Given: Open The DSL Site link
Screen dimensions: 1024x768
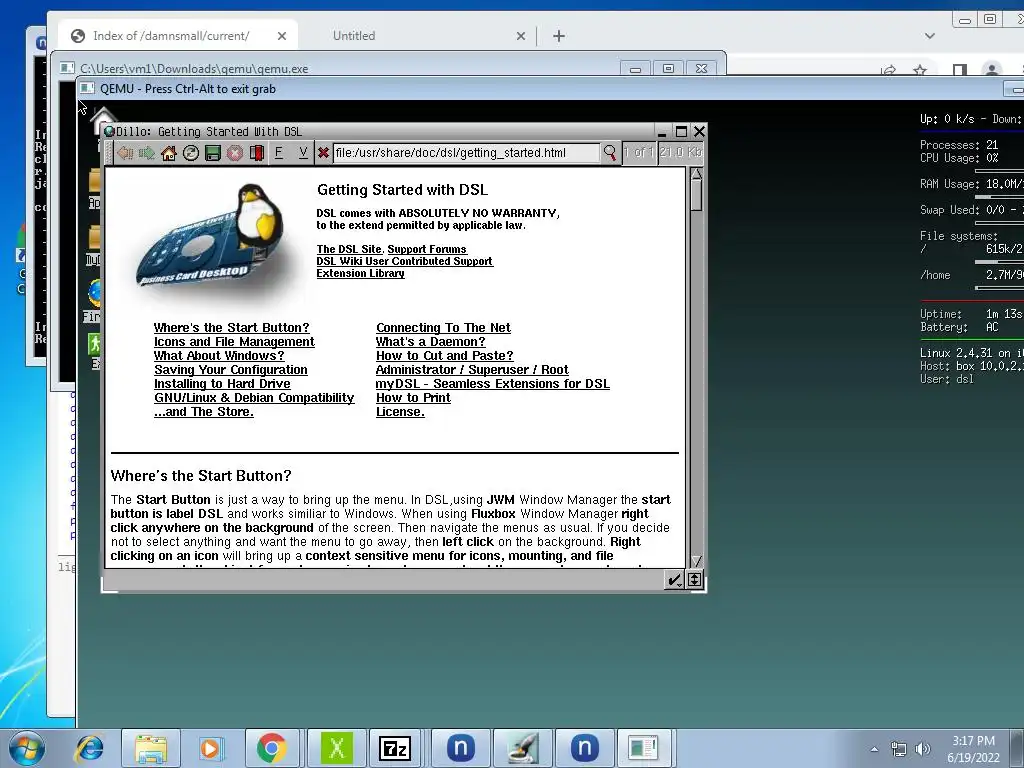Looking at the screenshot, I should pos(349,249).
